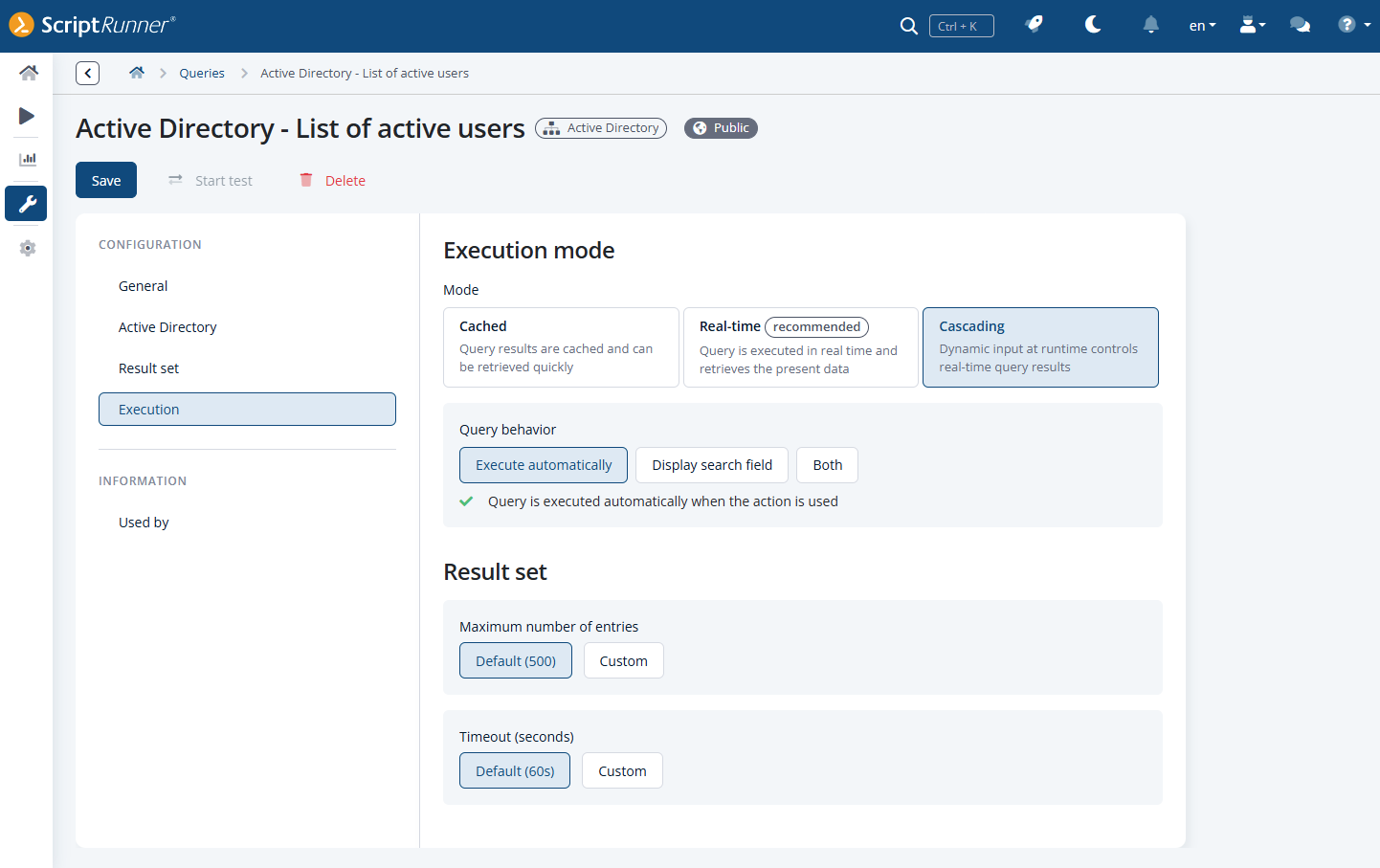Open the search magnifier icon
Image resolution: width=1380 pixels, height=868 pixels.
tap(908, 26)
